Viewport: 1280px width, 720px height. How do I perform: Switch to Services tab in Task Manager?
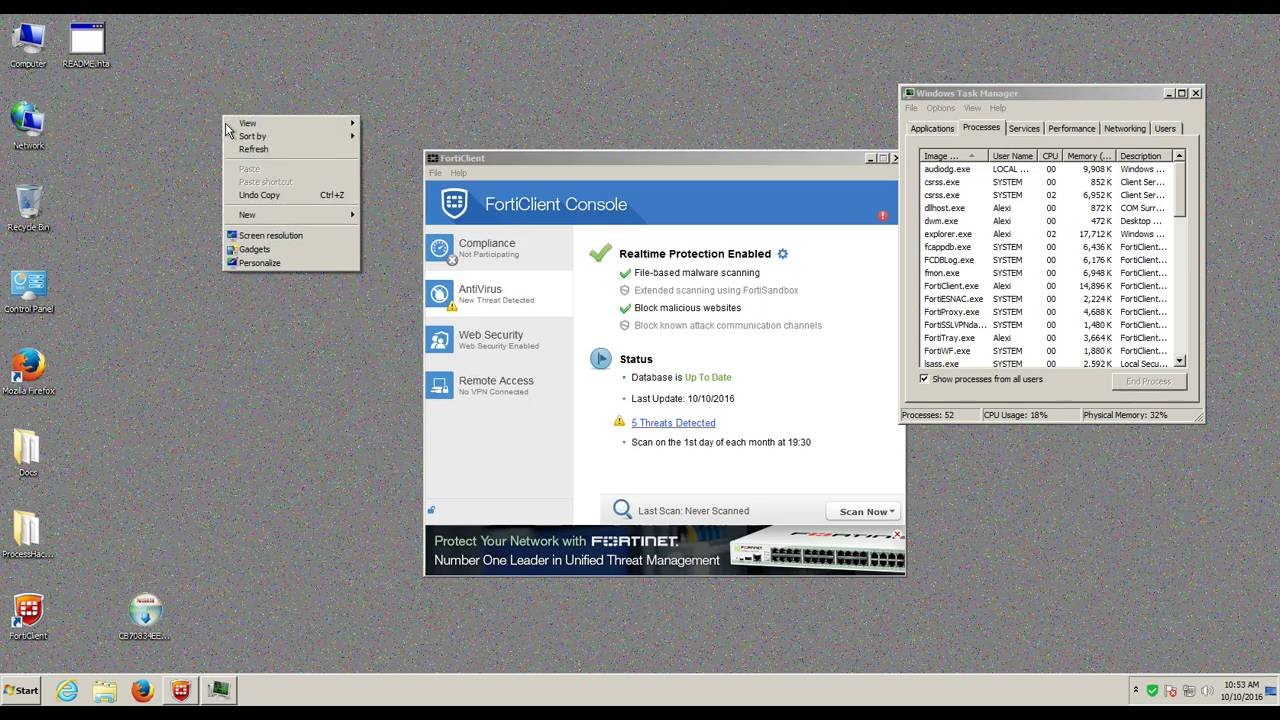coord(1024,129)
